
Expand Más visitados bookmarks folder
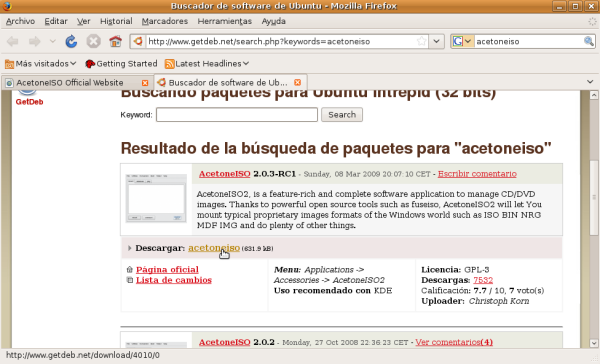click(41, 64)
